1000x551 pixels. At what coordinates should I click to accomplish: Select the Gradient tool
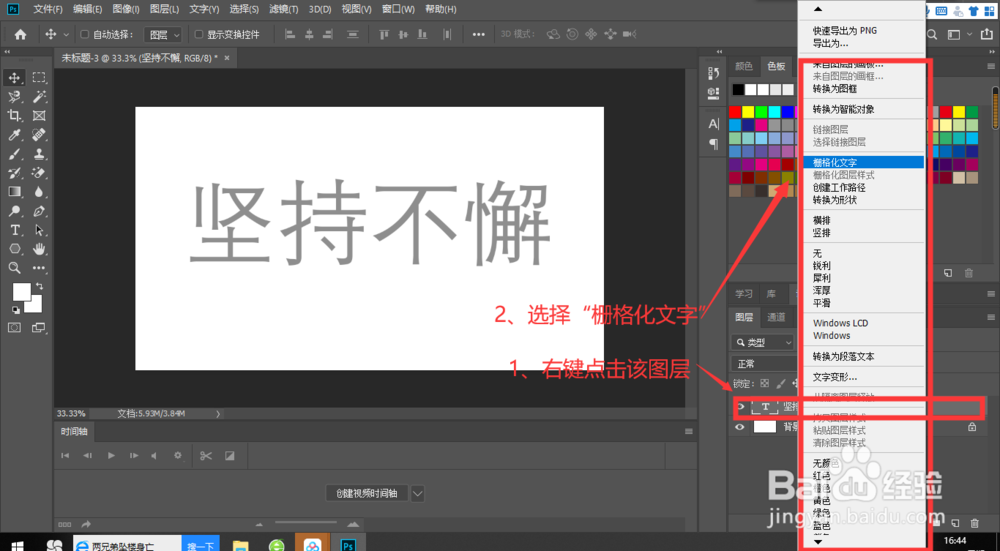click(x=14, y=191)
